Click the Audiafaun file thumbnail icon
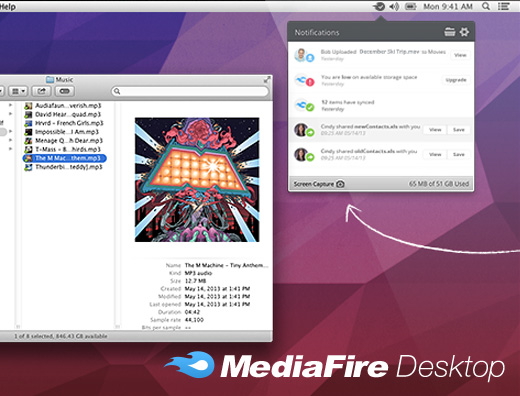The height and width of the screenshot is (396, 520). 28,106
